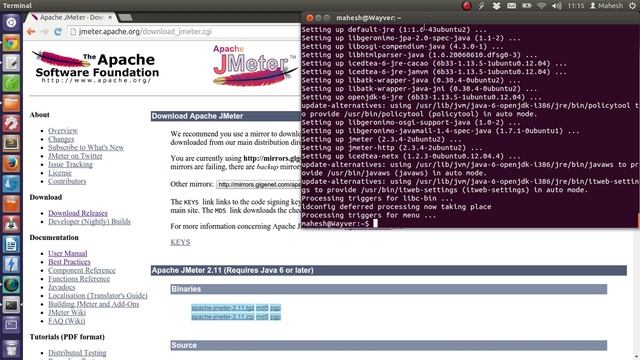
Task: Open the mail messaging indicator
Action: 511,6
